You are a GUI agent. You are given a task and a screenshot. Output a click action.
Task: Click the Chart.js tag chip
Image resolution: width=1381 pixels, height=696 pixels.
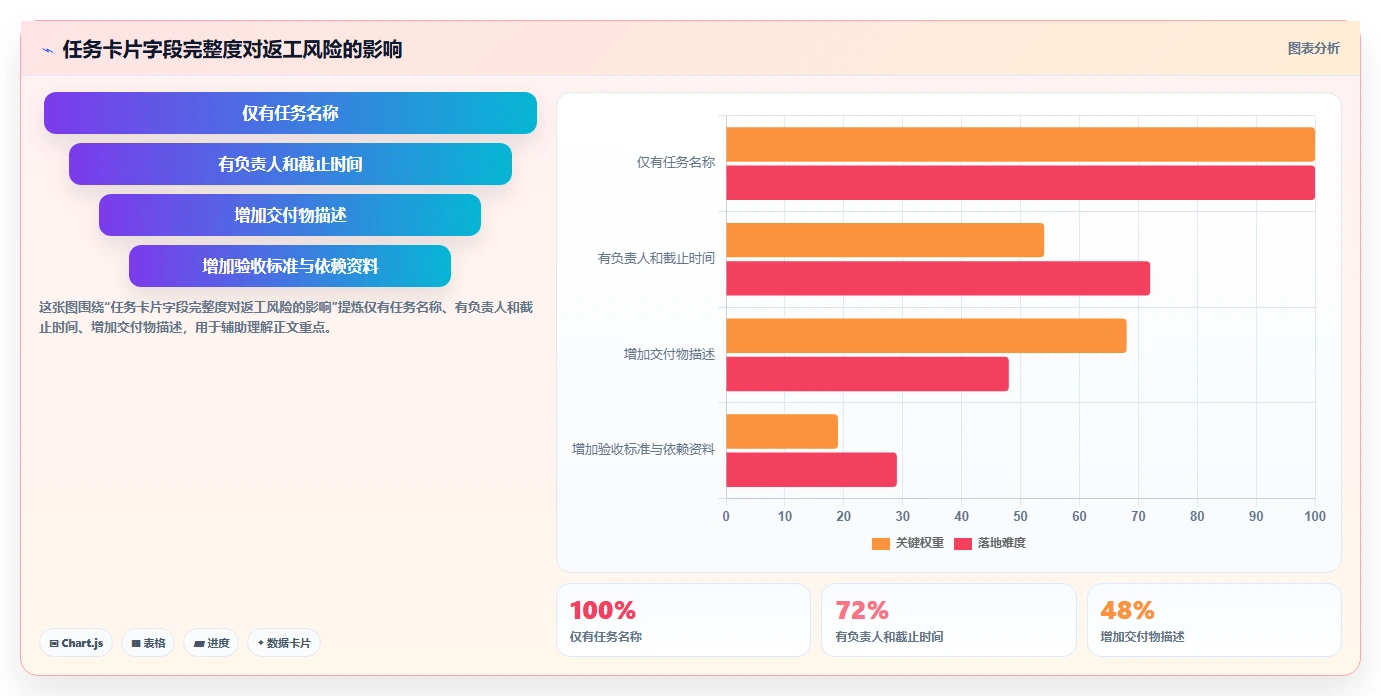(76, 643)
